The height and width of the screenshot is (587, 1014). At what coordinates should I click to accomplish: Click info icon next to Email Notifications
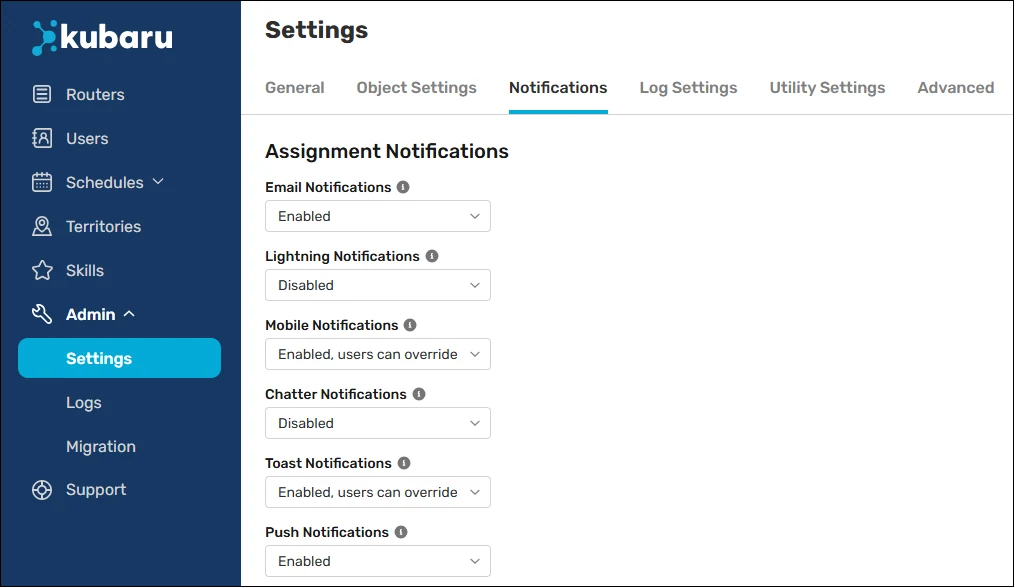point(403,187)
